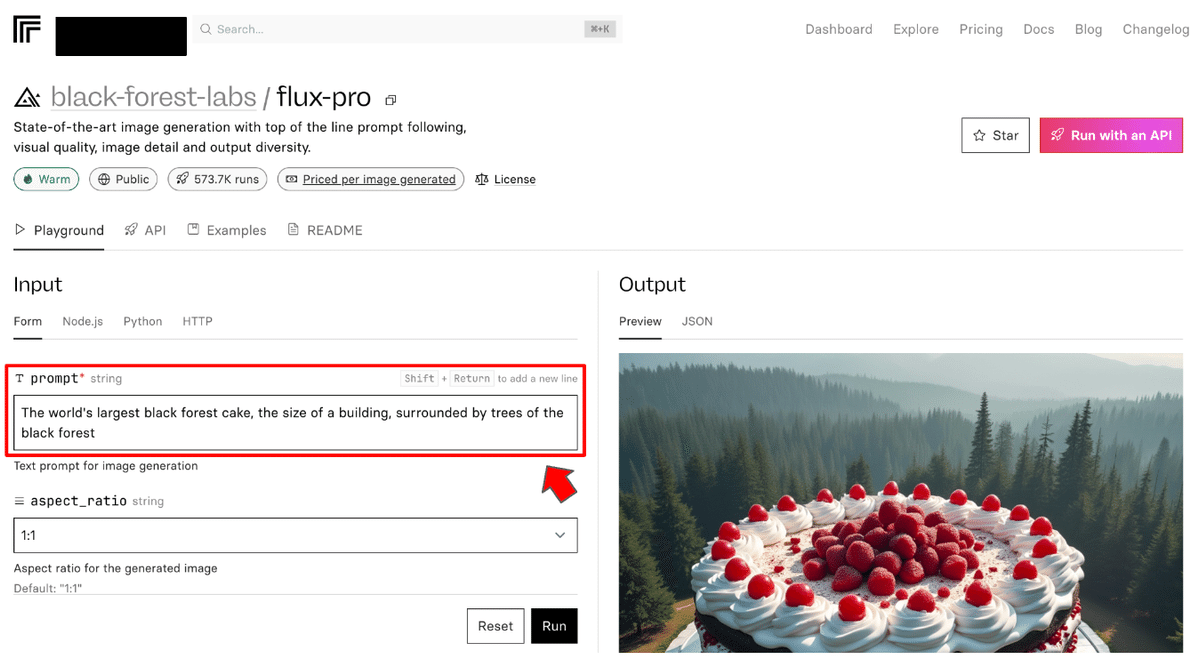Run the model with the Run button
This screenshot has width=1200, height=667.
(x=554, y=626)
